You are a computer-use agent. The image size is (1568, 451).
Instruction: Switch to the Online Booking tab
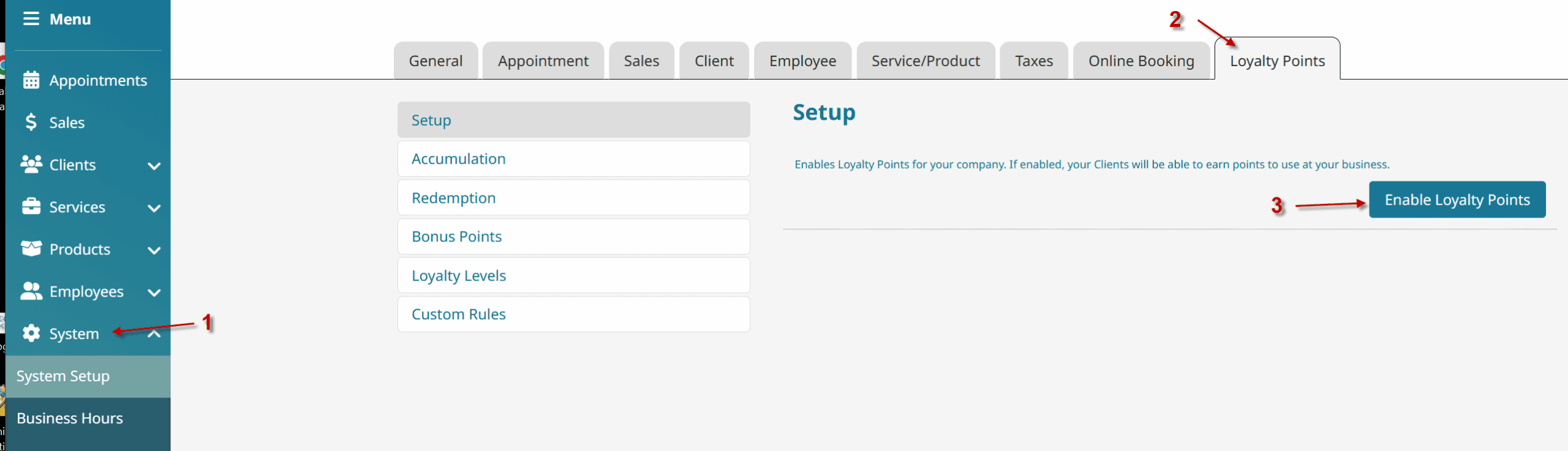pyautogui.click(x=1141, y=61)
